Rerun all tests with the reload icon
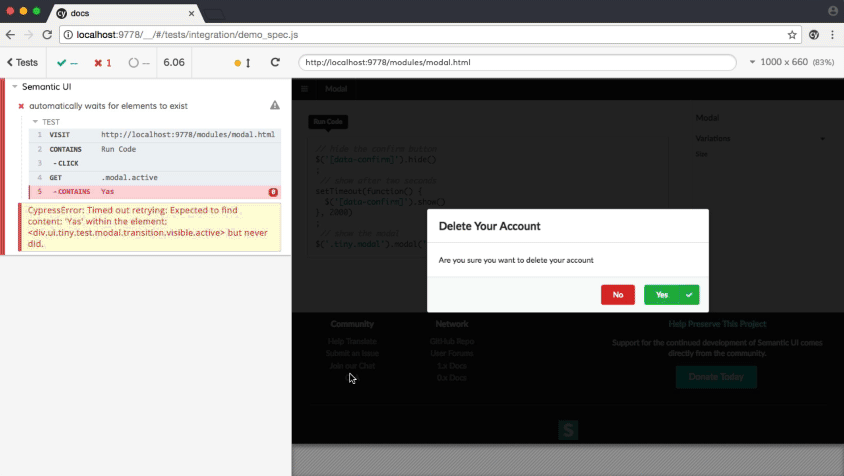The height and width of the screenshot is (476, 844). point(275,62)
